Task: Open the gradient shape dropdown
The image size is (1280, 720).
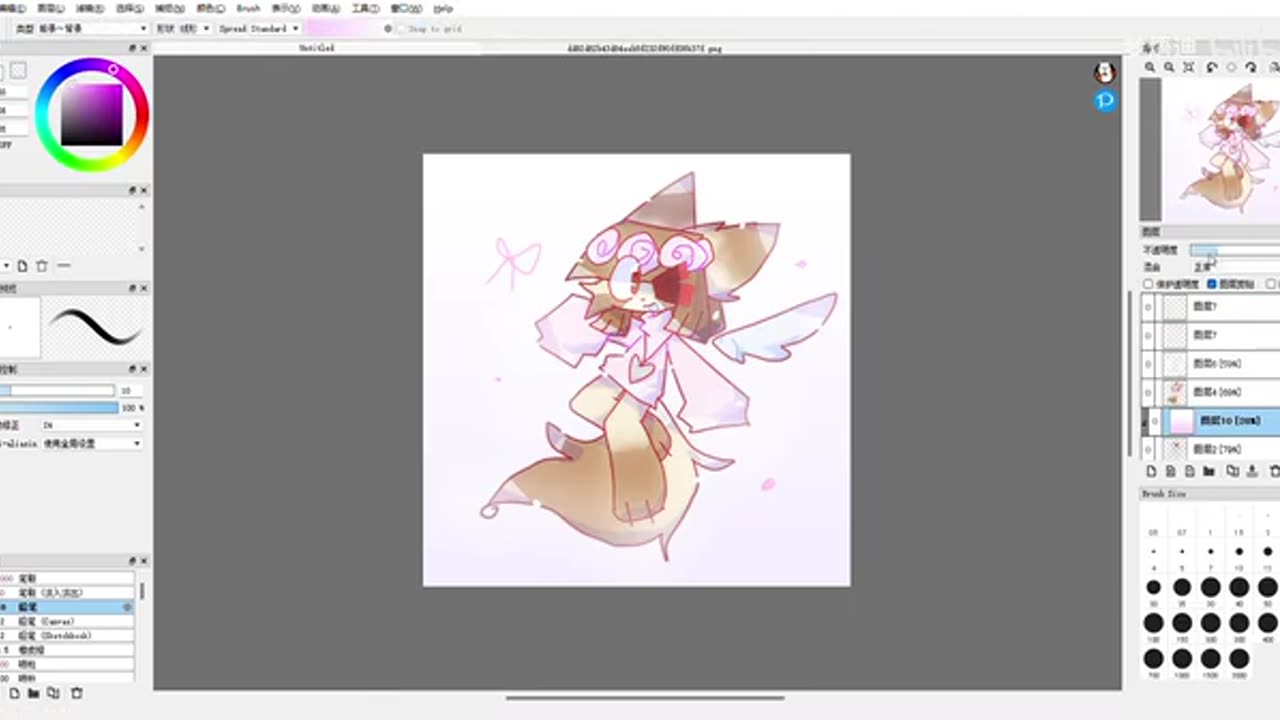Action: pyautogui.click(x=195, y=29)
